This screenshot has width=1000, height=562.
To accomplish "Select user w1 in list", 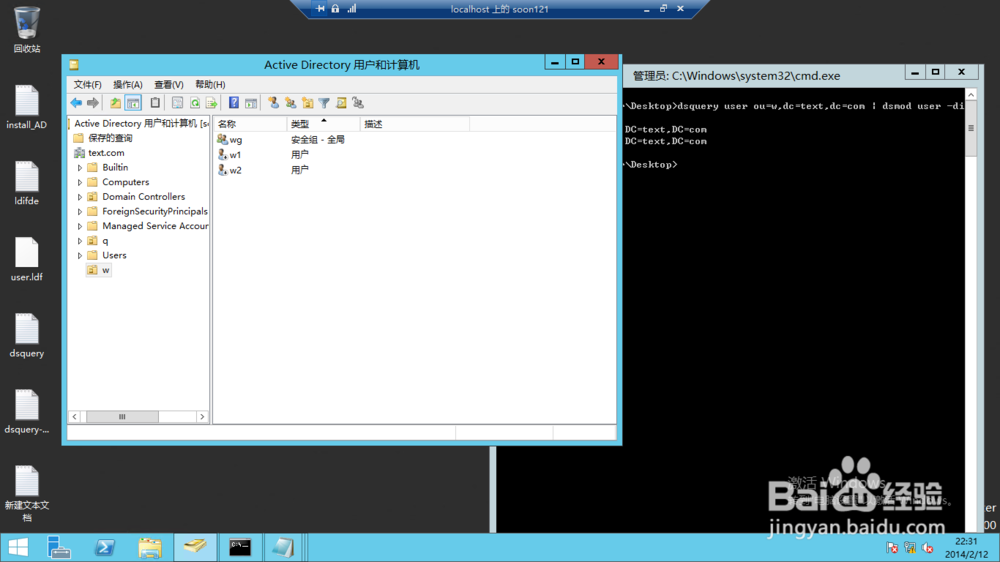I will coord(235,154).
